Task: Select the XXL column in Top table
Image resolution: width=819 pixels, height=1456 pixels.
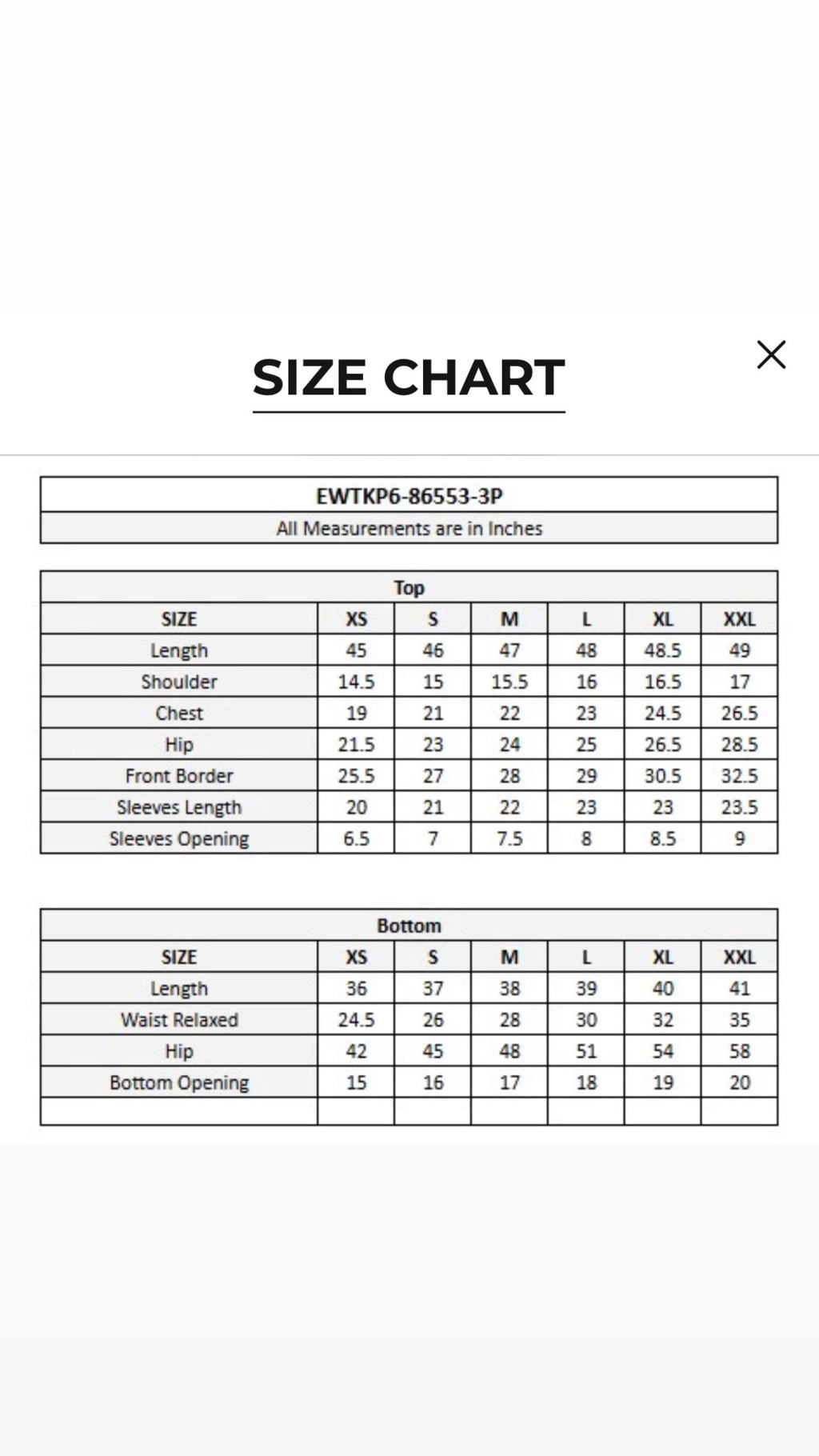Action: pyautogui.click(x=739, y=619)
